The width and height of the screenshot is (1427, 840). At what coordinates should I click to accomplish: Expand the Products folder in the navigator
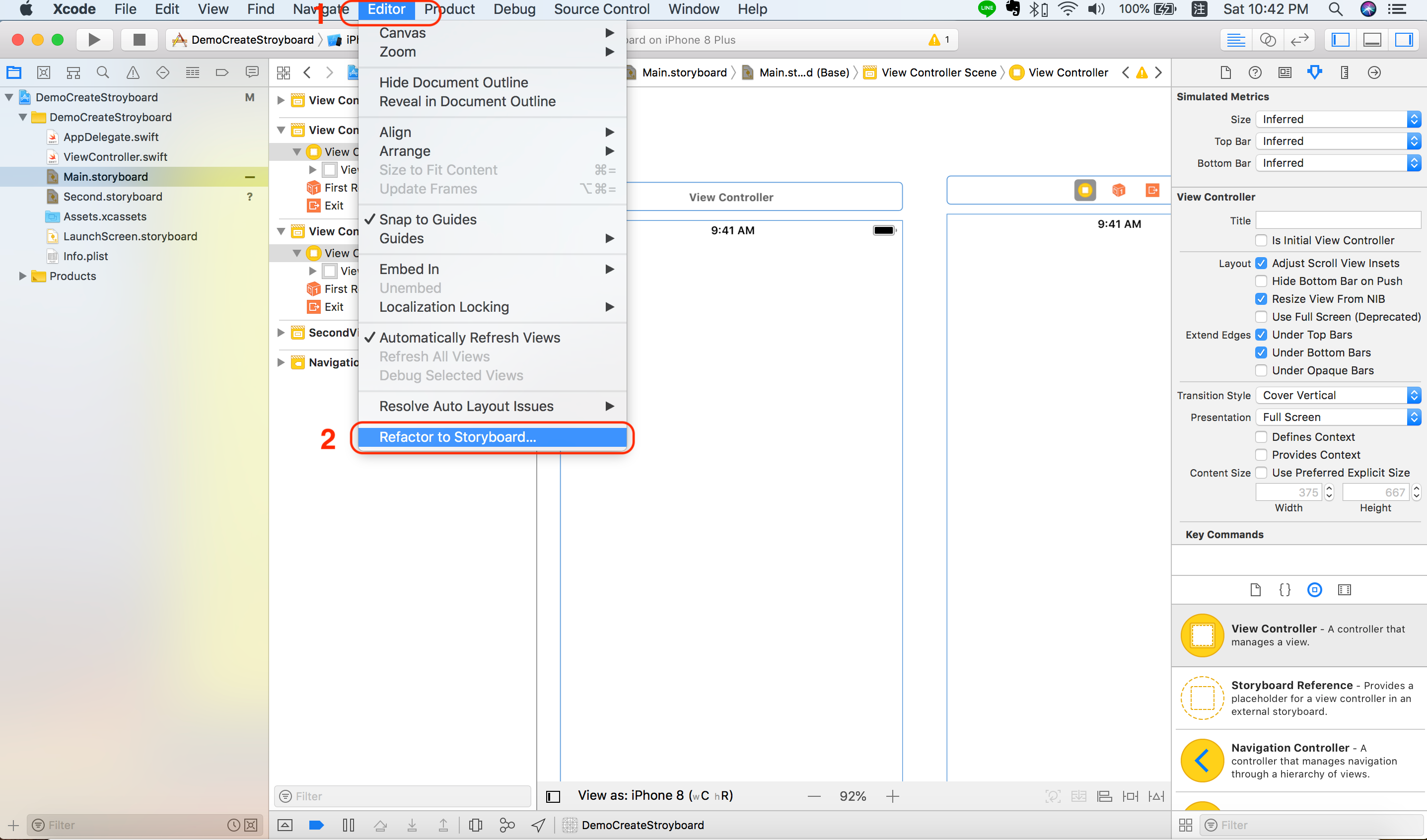point(23,276)
